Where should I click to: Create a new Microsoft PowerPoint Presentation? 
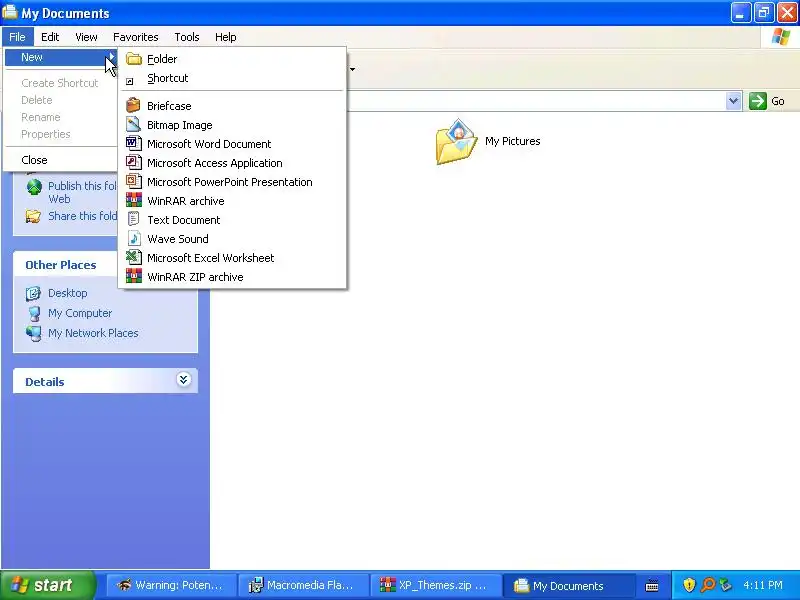(x=233, y=182)
